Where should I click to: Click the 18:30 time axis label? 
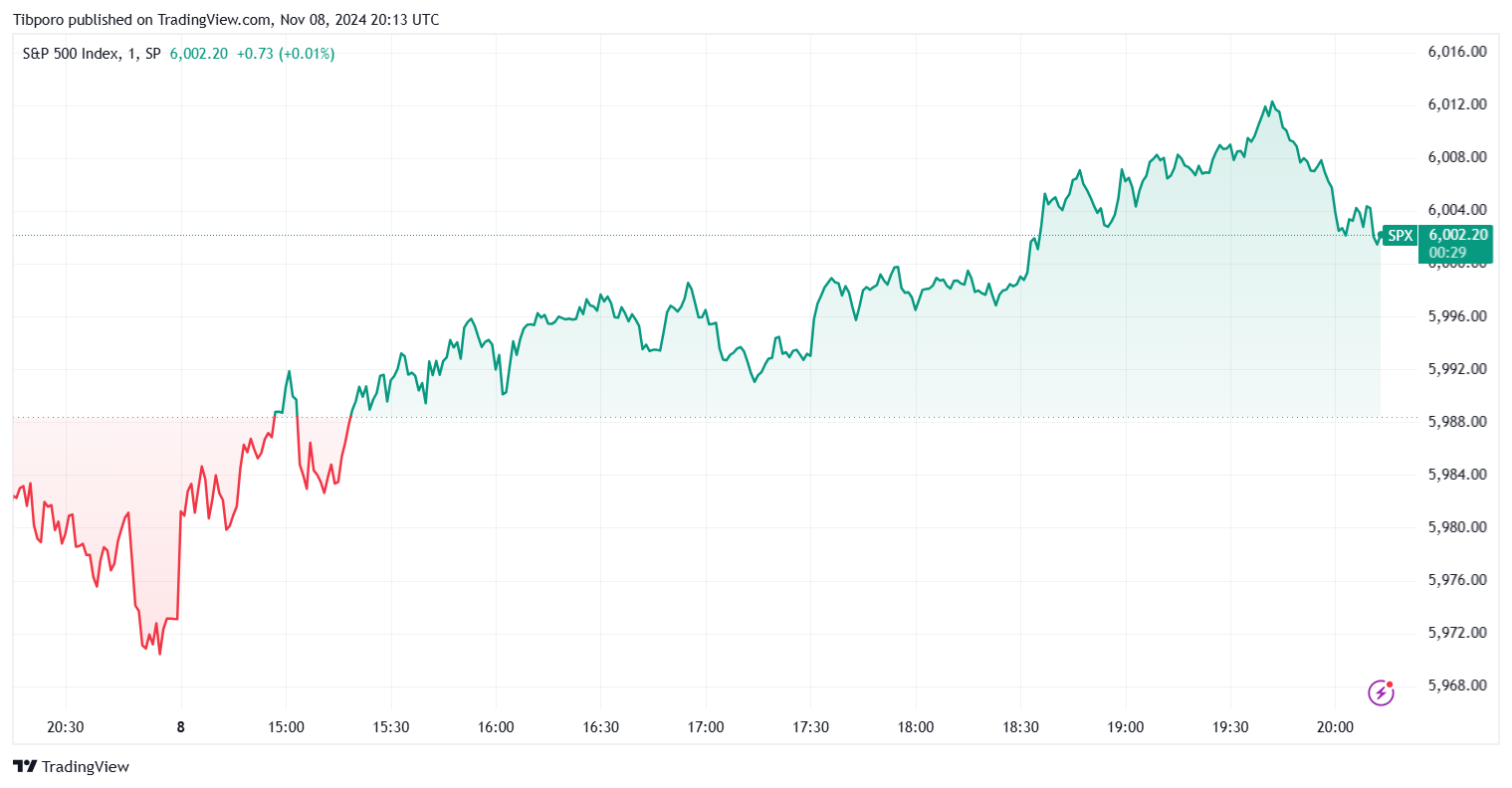click(x=1020, y=727)
